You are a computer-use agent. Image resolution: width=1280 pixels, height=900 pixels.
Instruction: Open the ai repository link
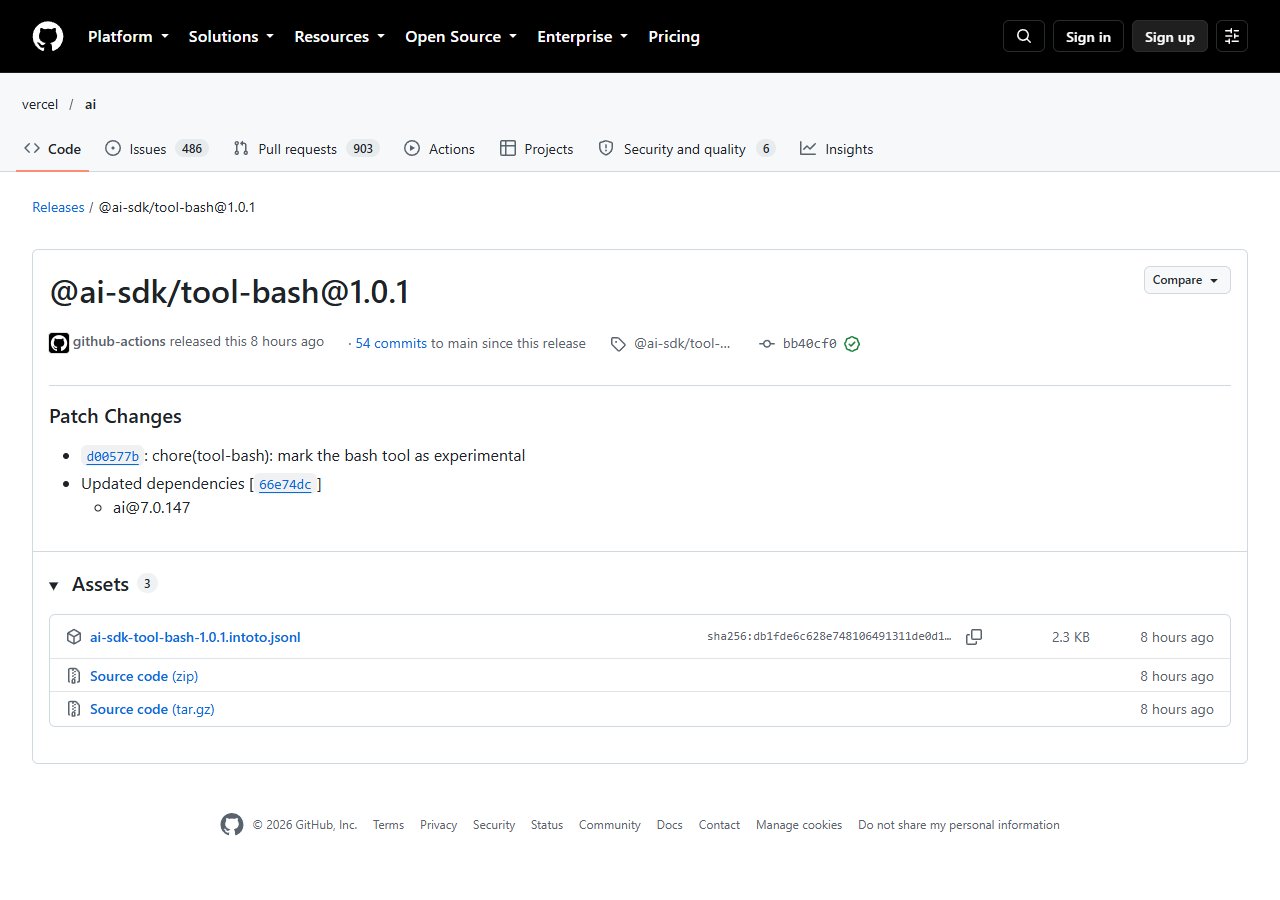pyautogui.click(x=90, y=104)
